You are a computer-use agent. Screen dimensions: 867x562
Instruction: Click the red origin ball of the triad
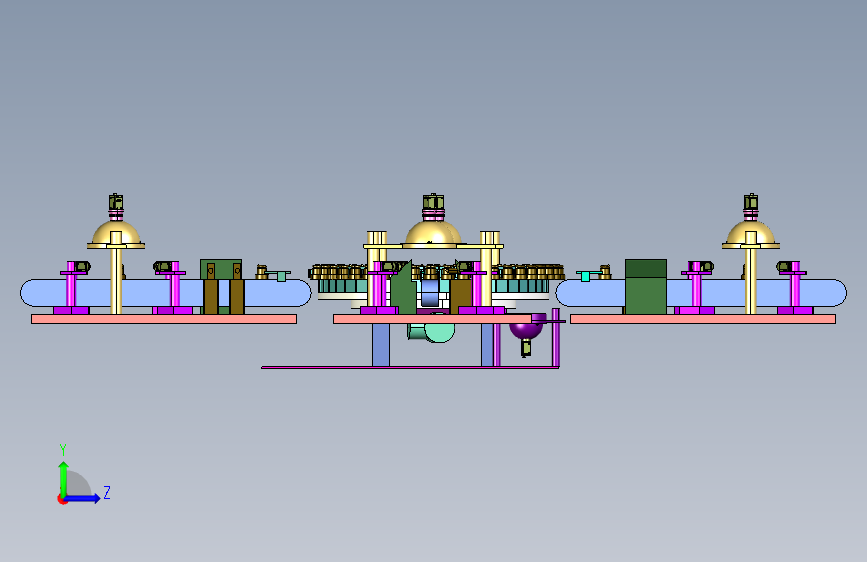pyautogui.click(x=62, y=499)
